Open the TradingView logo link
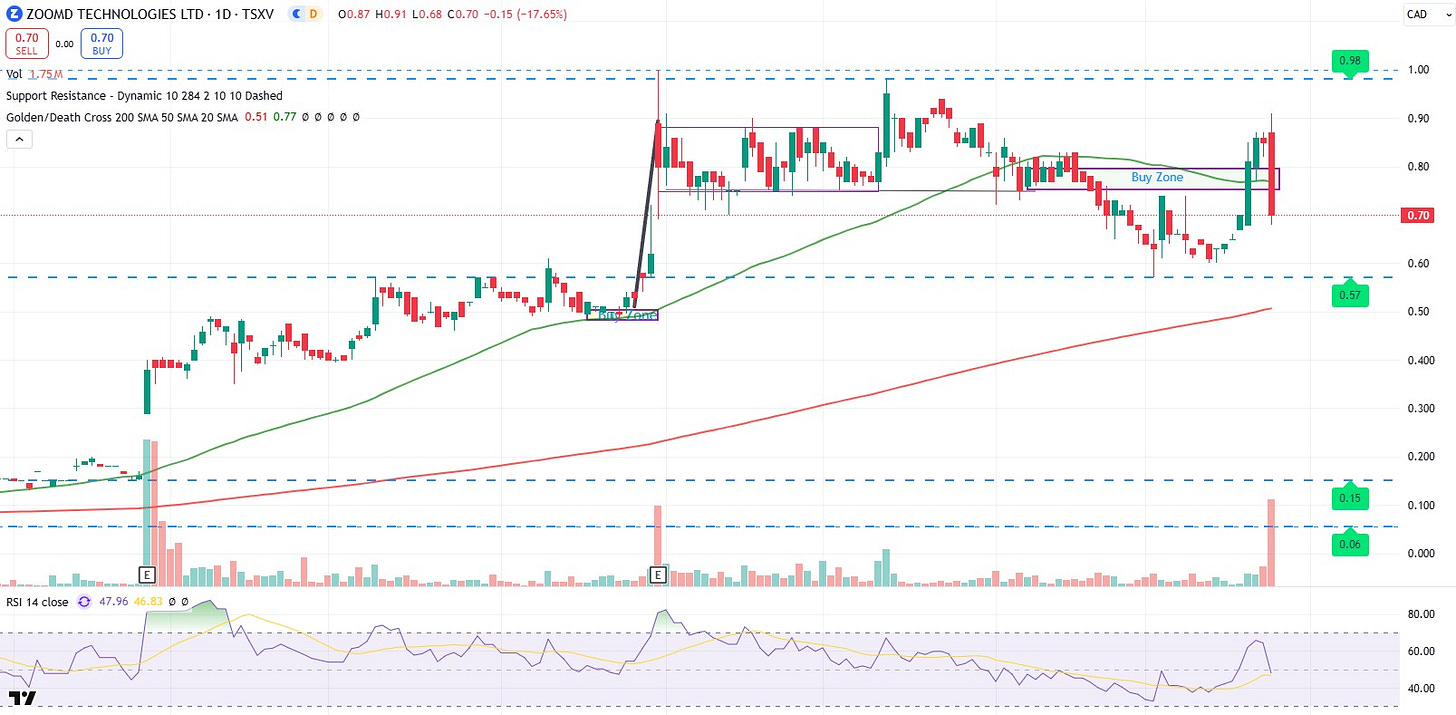 20,698
